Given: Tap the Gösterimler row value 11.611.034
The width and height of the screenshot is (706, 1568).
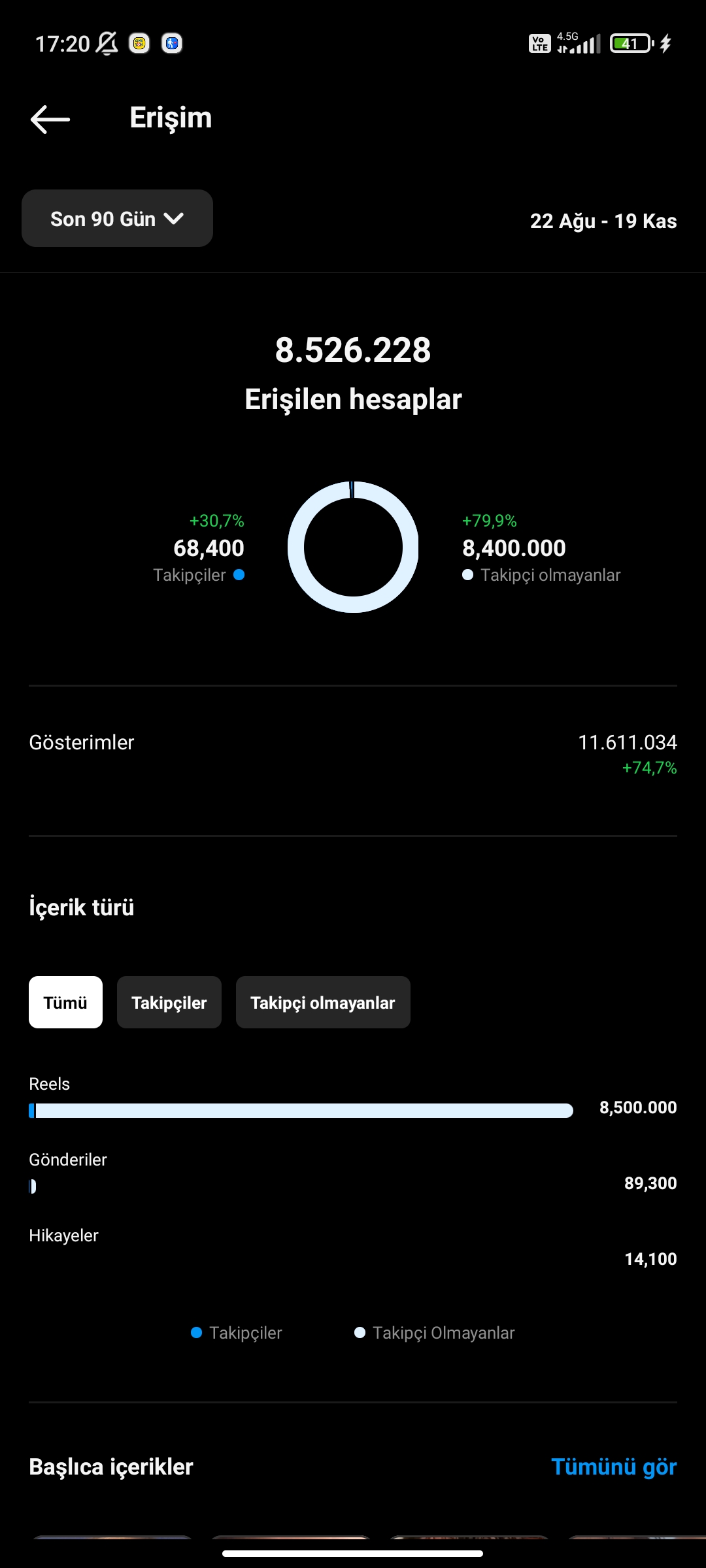Looking at the screenshot, I should click(x=628, y=742).
